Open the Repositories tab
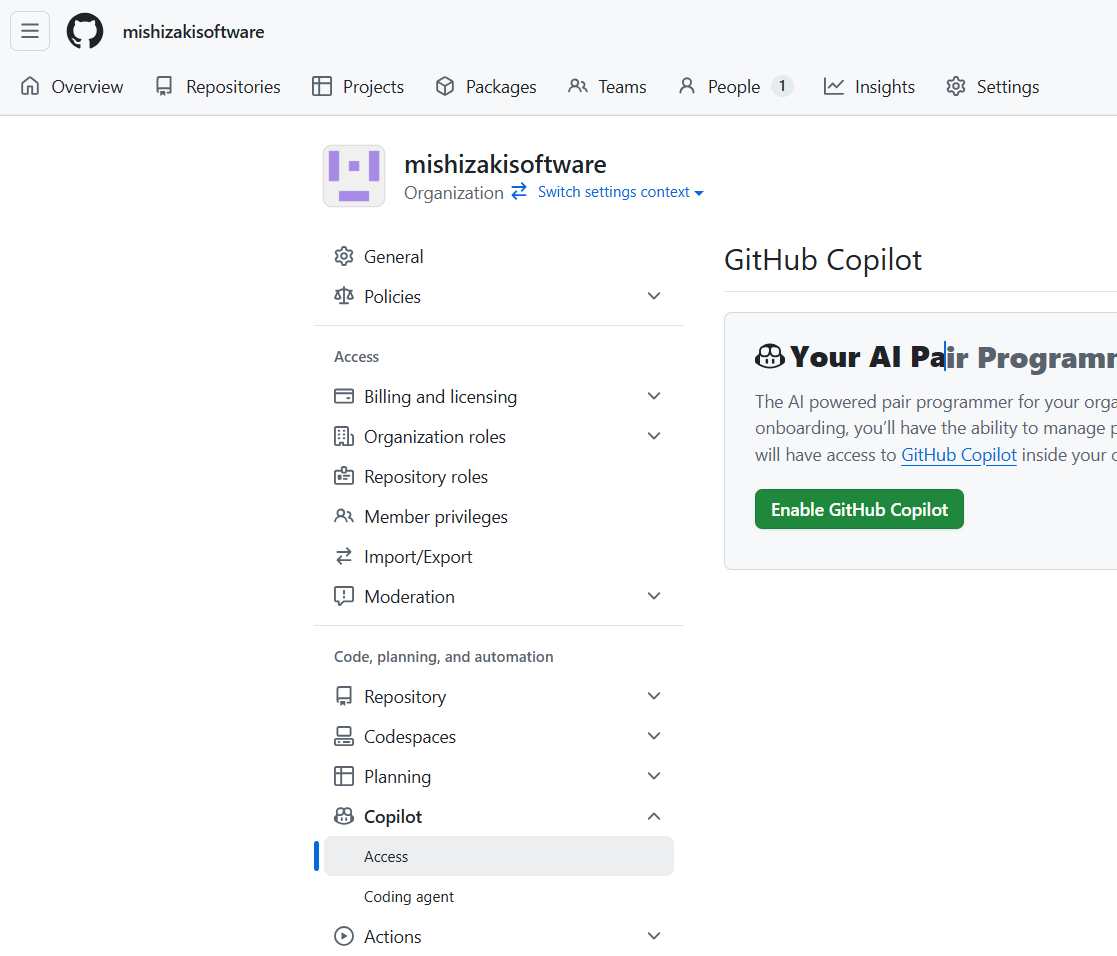This screenshot has width=1117, height=956. 218,87
